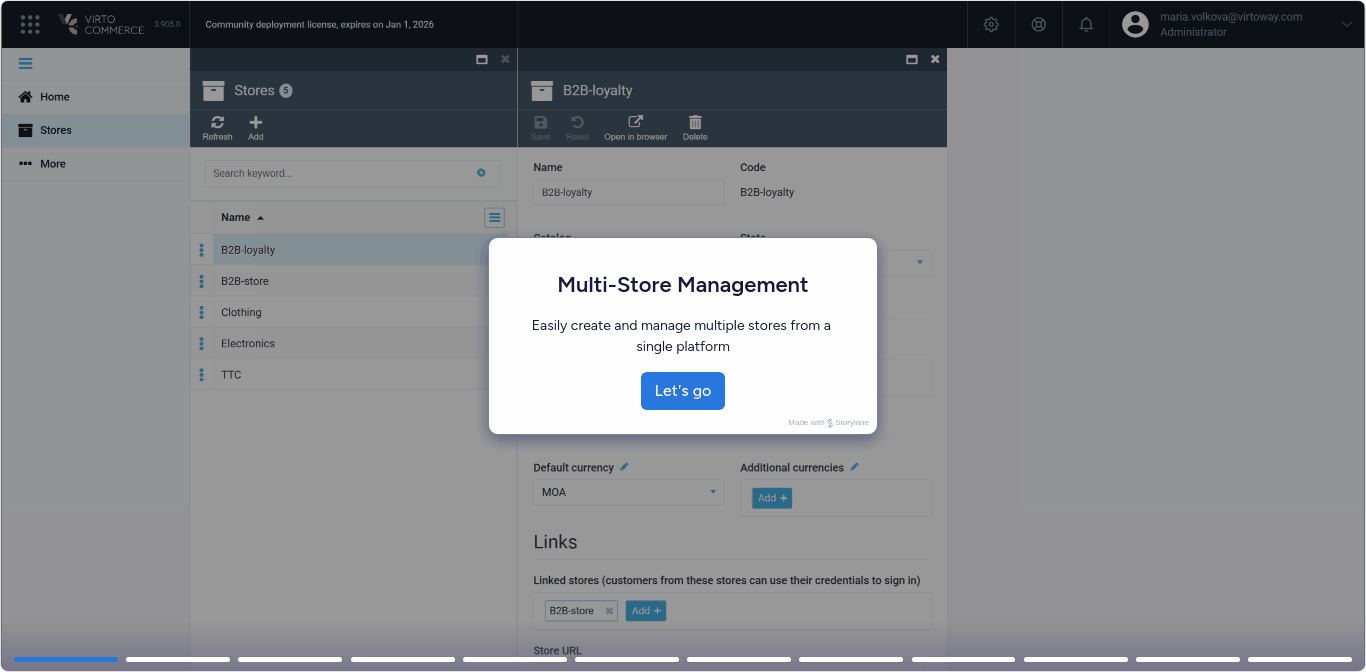Clear the search keyword field

[481, 173]
